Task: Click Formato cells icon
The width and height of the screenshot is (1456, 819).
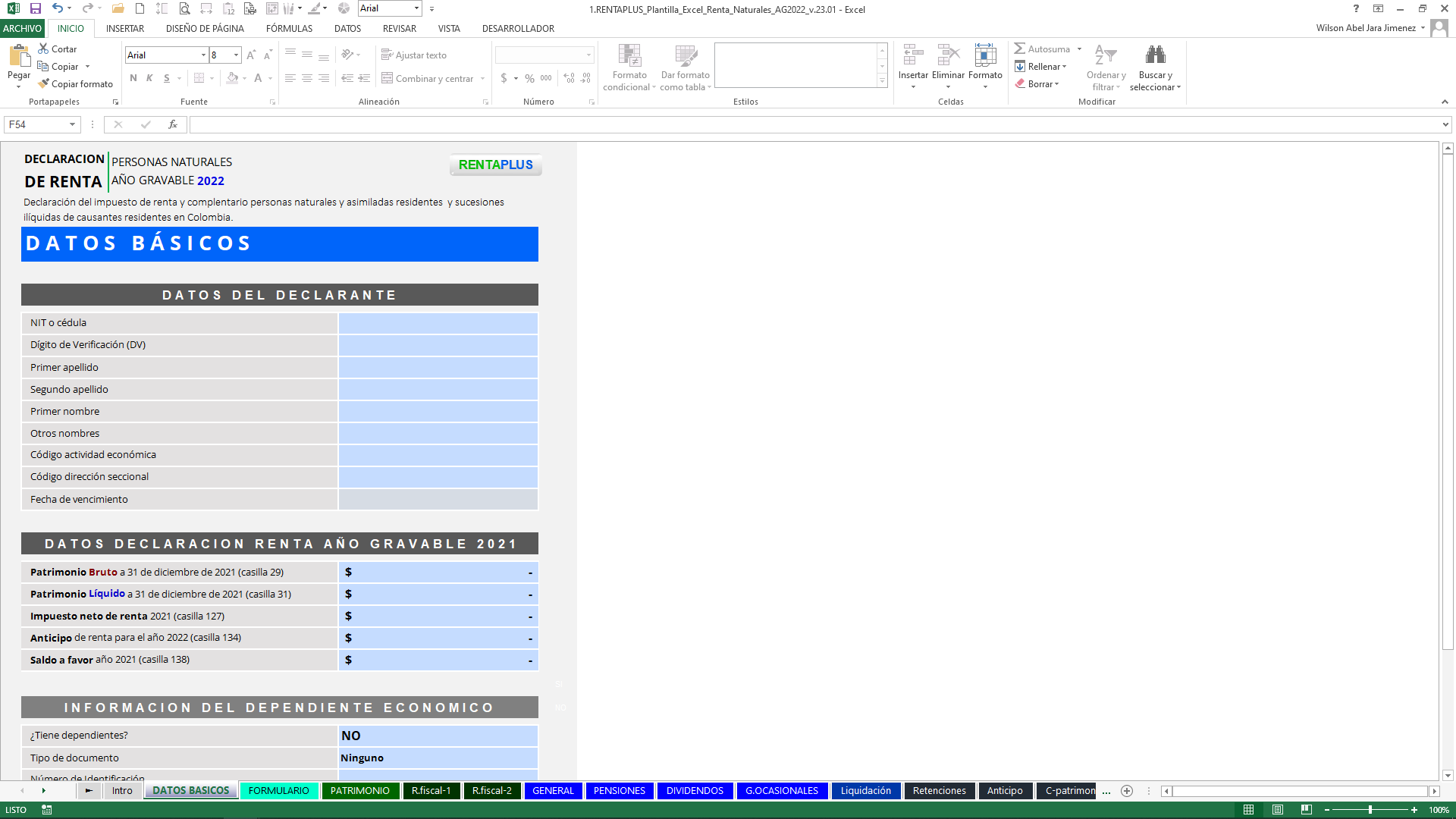Action: pyautogui.click(x=985, y=55)
